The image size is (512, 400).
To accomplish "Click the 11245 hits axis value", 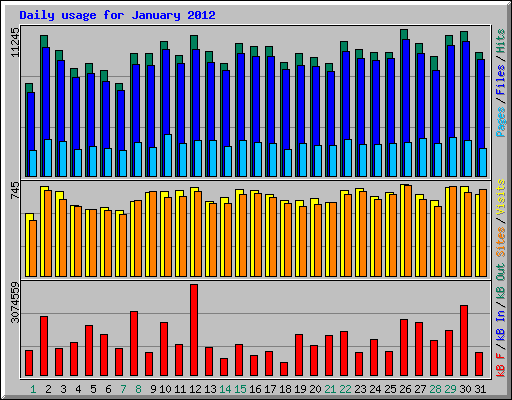I will 15,42.
